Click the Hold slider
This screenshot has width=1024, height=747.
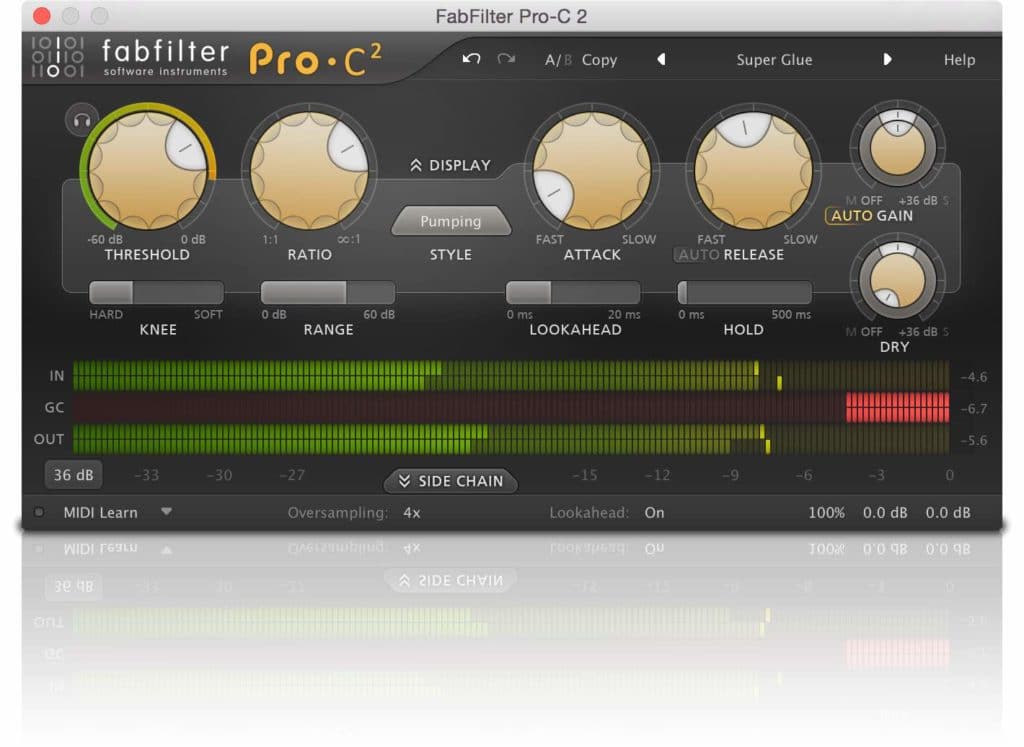pyautogui.click(x=745, y=293)
